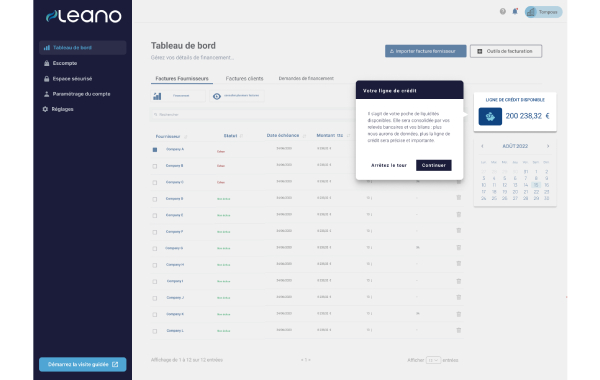600x380 pixels.
Task: Go to the next month in the calendar
Action: tap(548, 146)
